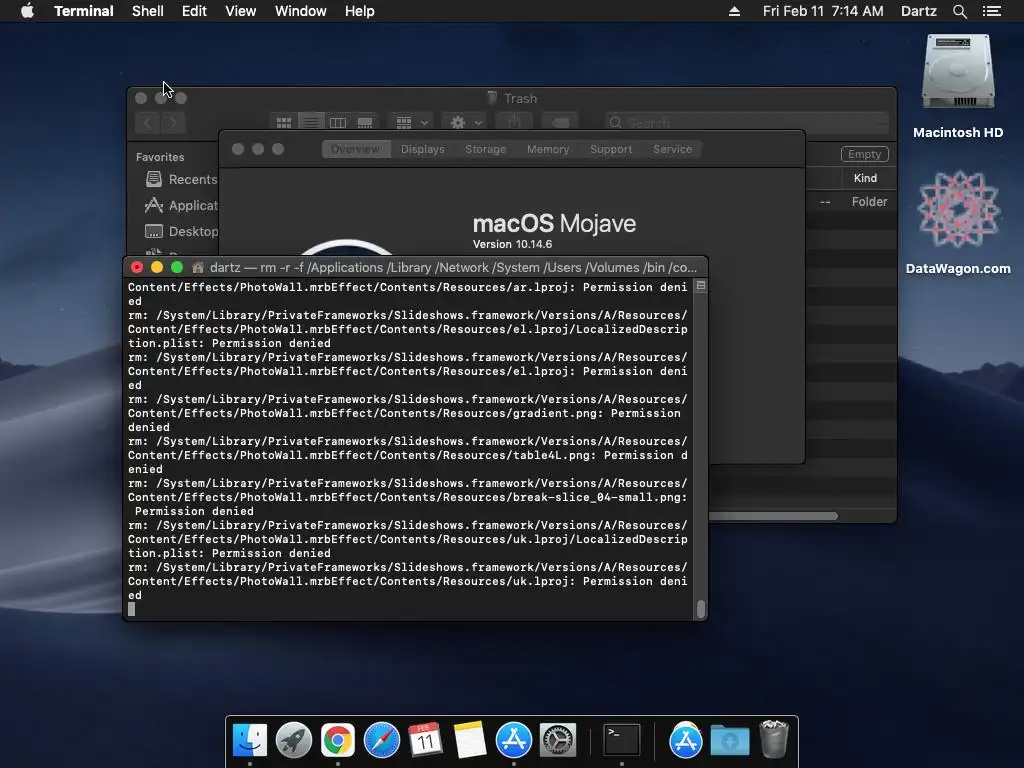1024x768 pixels.
Task: Open the Window menu
Action: 300,11
